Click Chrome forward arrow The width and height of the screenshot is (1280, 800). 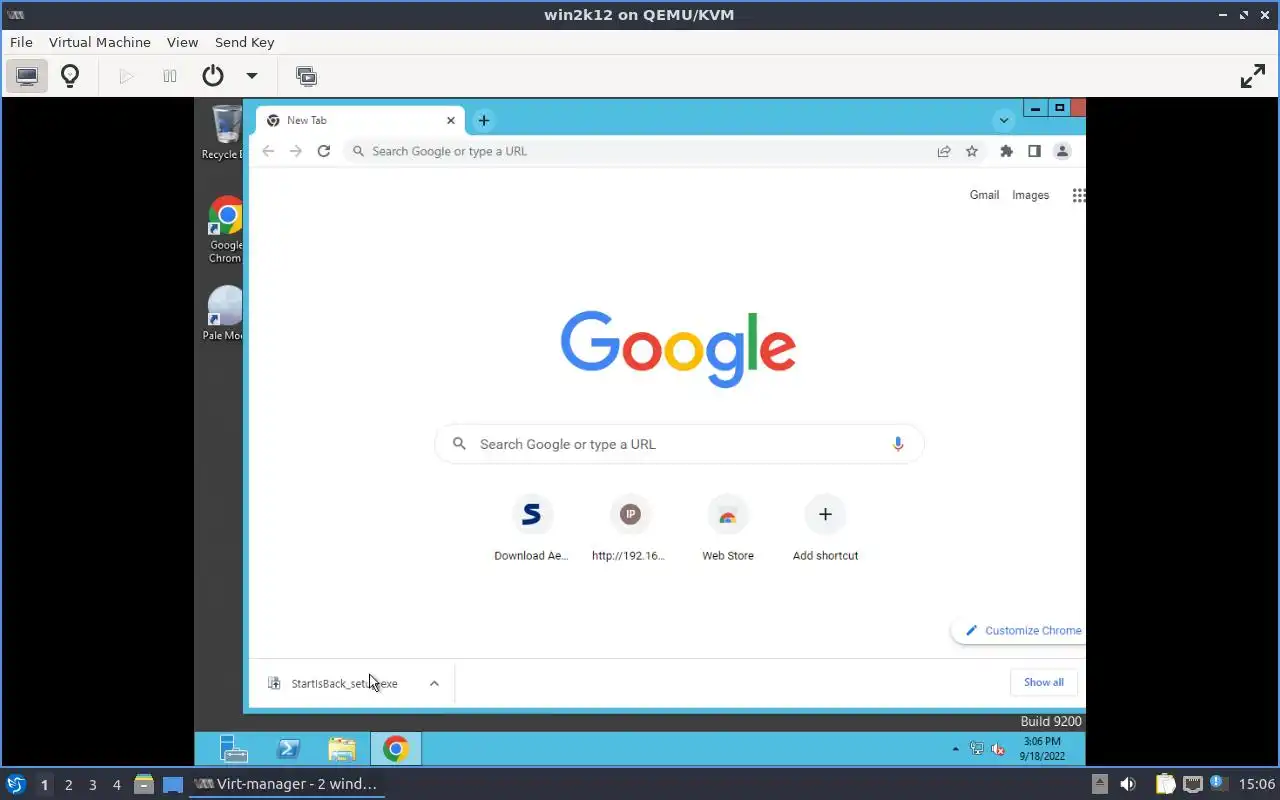pos(296,151)
